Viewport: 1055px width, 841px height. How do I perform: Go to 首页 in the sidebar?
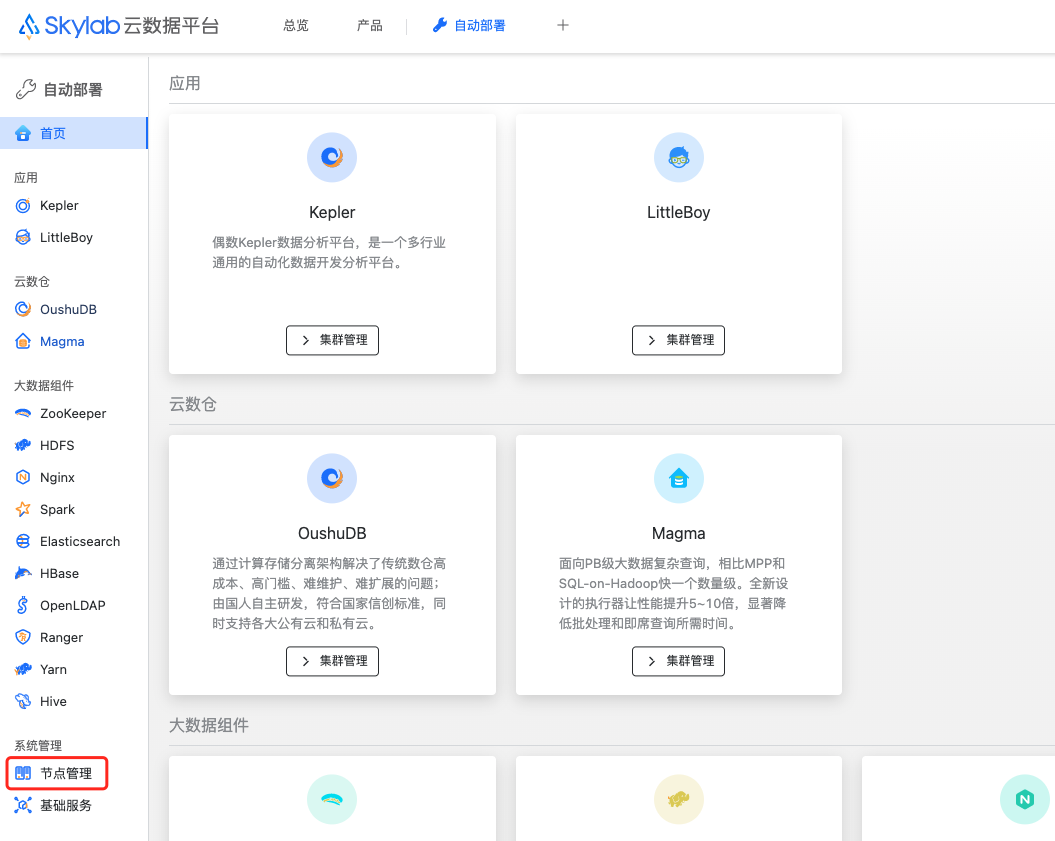point(73,133)
